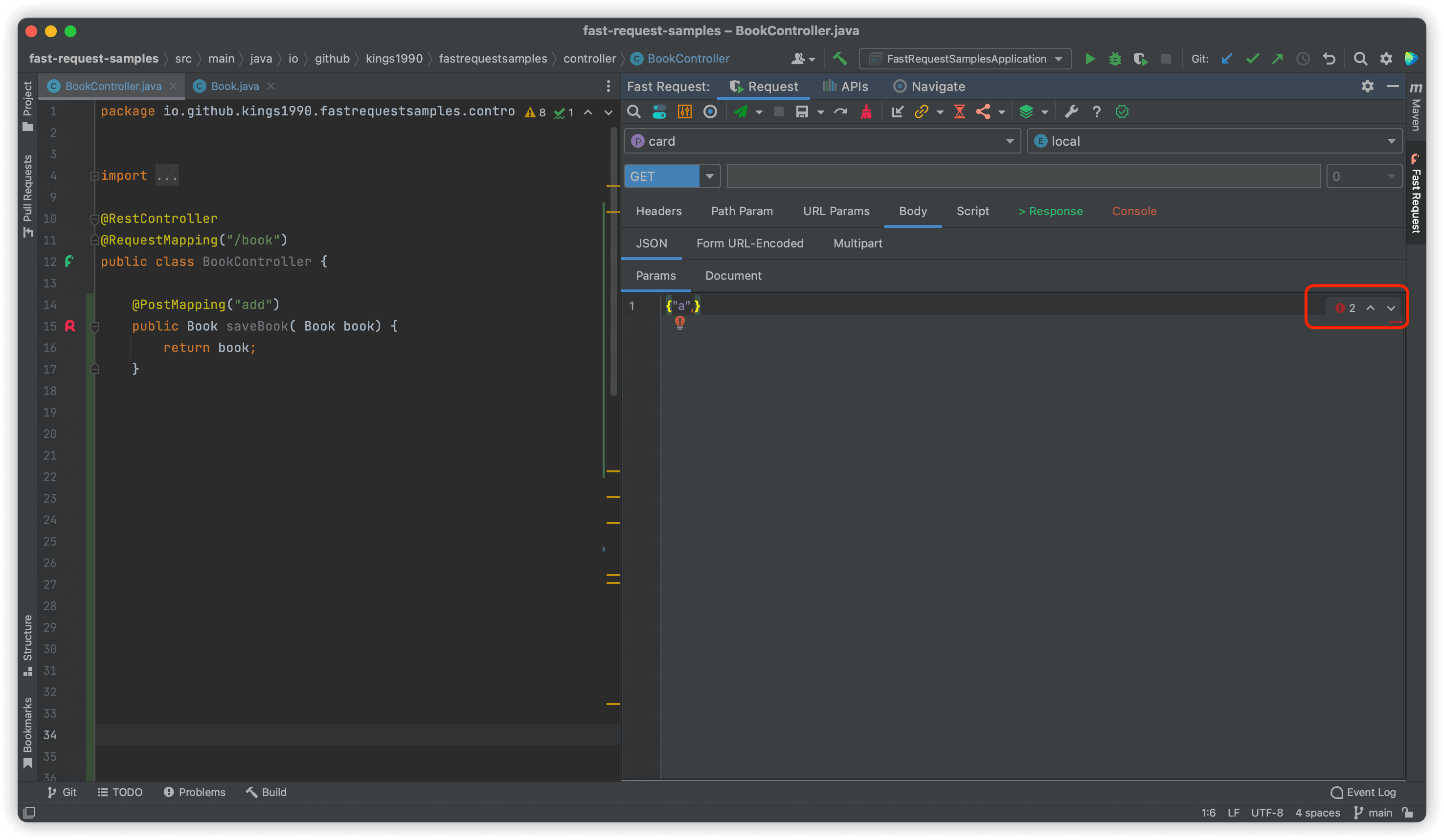Switch to the Form URL-Encoded body tab

coord(750,243)
